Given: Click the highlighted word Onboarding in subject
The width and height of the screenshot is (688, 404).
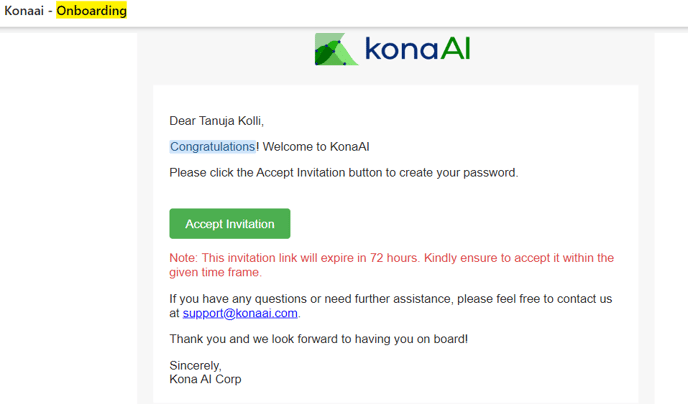Looking at the screenshot, I should 91,11.
